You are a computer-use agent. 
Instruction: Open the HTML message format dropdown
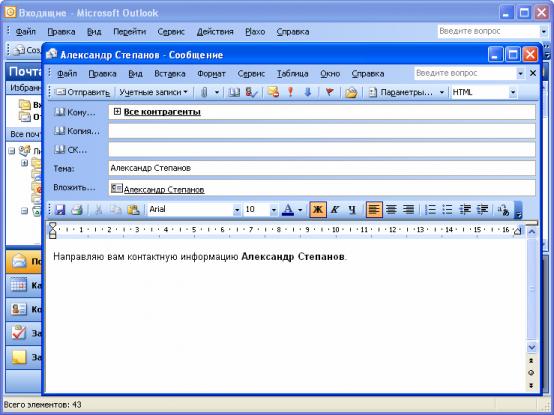pos(513,93)
